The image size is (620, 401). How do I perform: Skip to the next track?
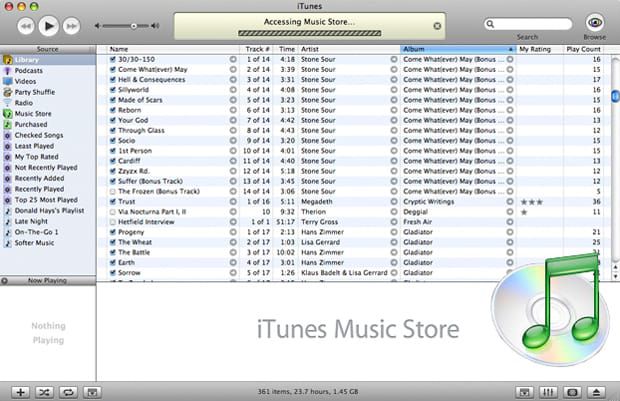[x=72, y=26]
